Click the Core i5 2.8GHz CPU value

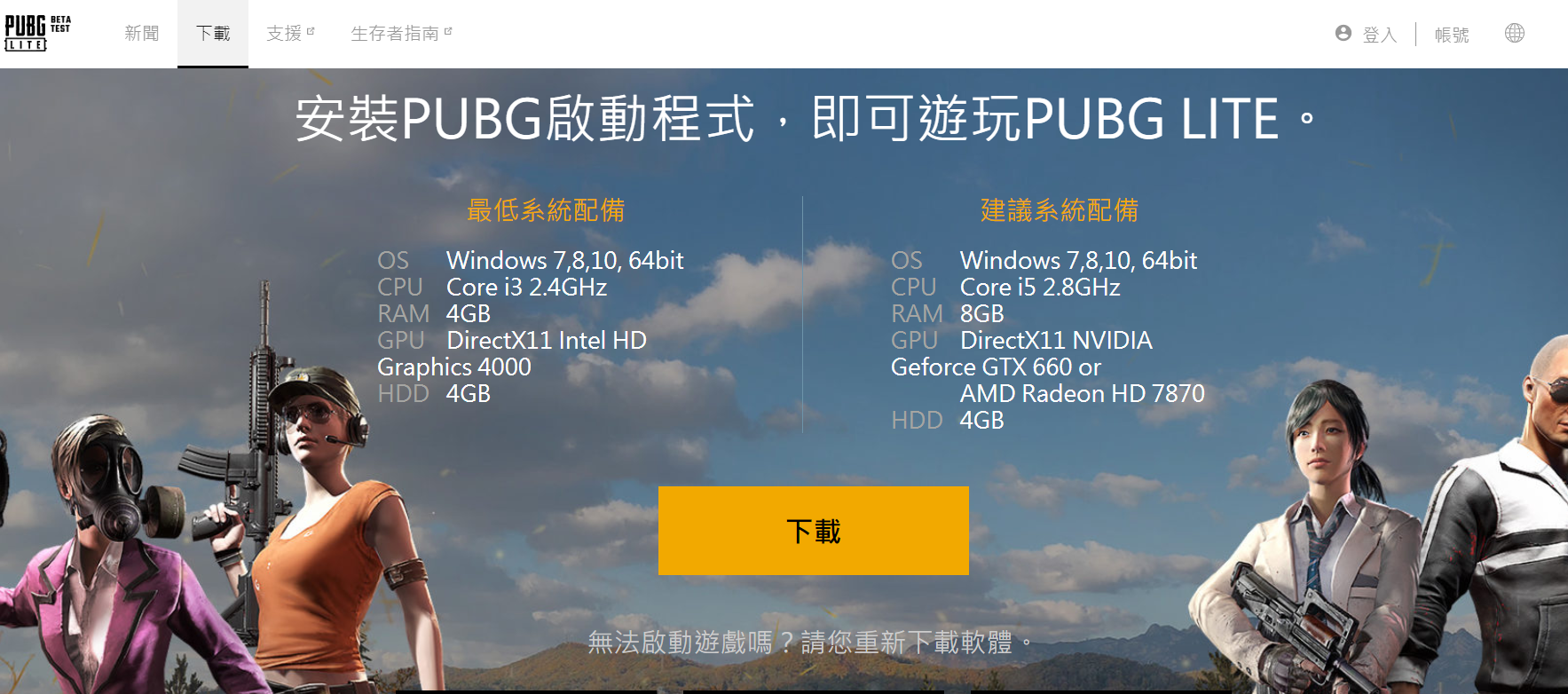point(1040,288)
